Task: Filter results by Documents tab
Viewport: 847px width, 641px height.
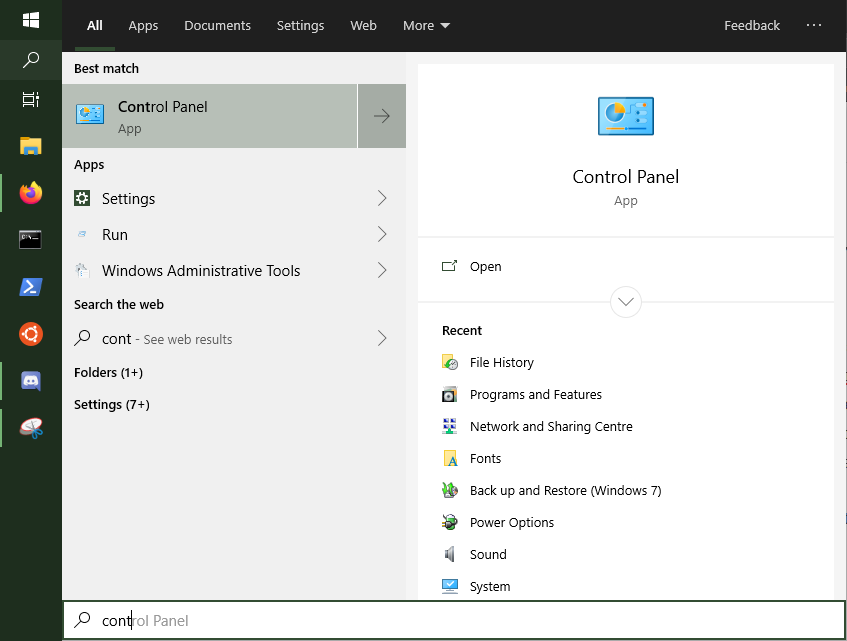Action: pyautogui.click(x=217, y=25)
